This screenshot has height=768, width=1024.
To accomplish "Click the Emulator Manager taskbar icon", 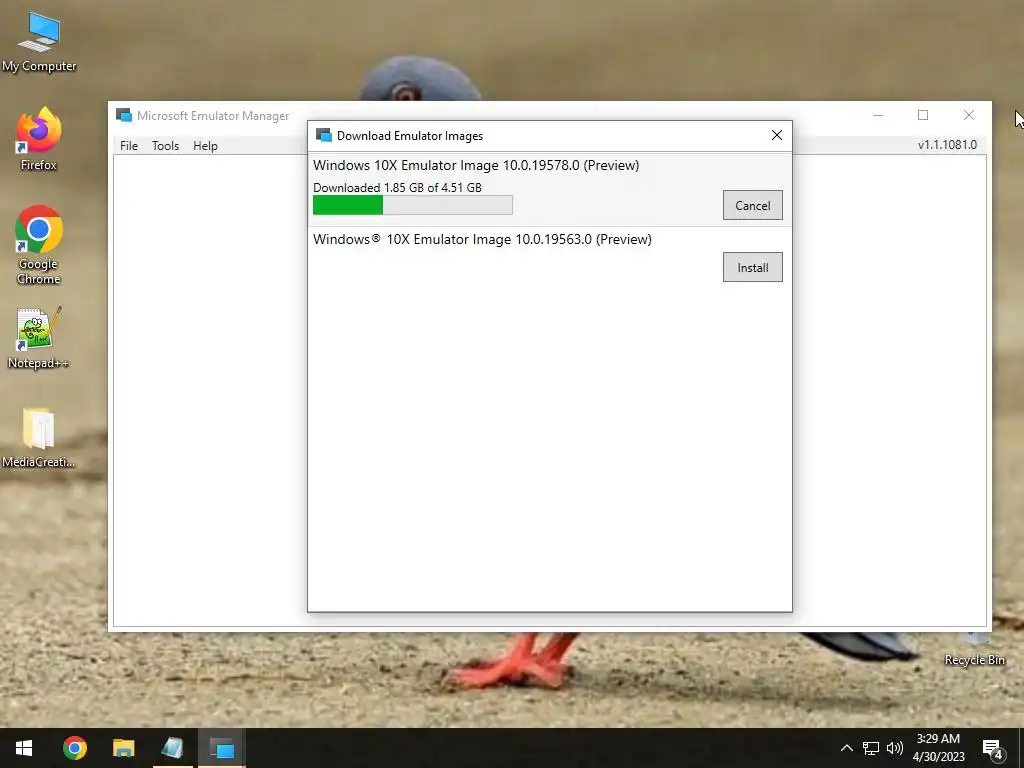I will [221, 748].
